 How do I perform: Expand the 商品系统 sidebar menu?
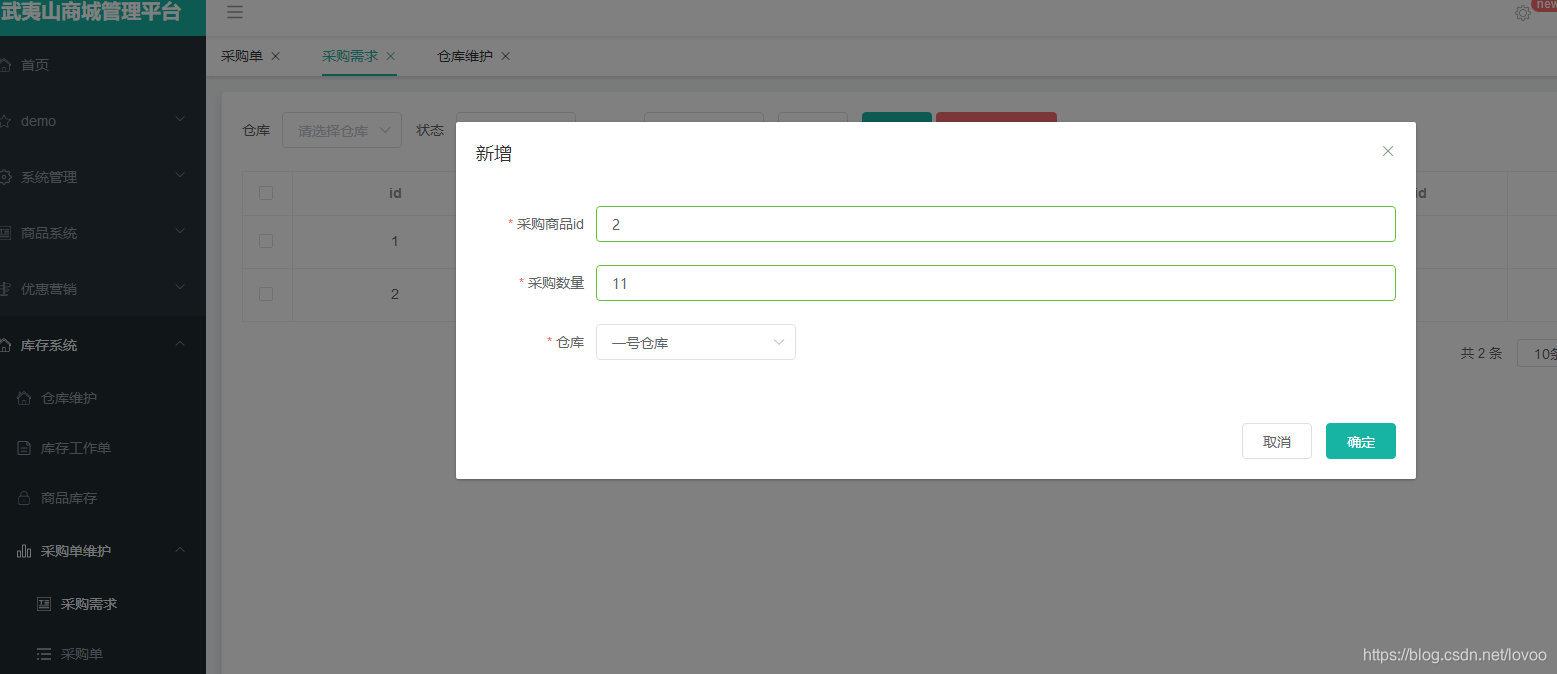[180, 232]
